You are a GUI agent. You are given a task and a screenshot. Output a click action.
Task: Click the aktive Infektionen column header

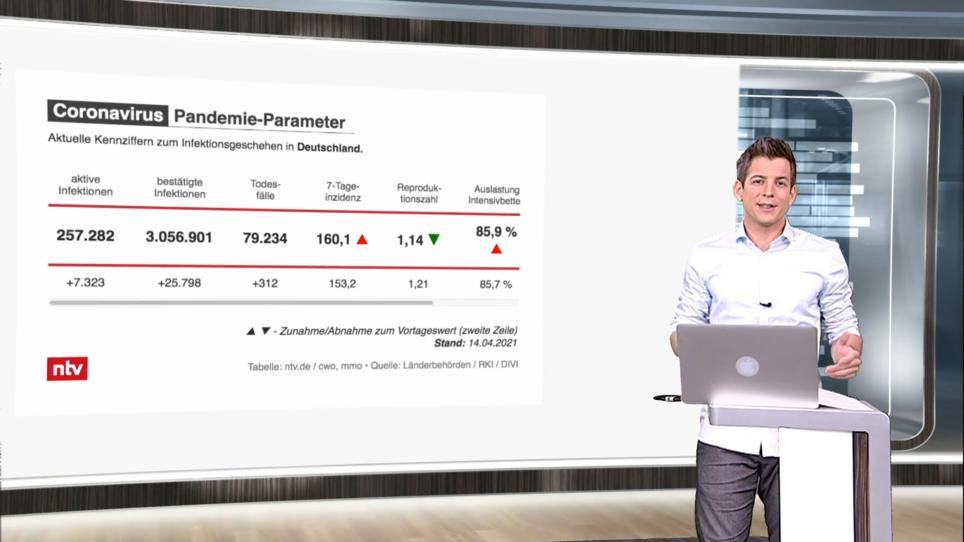point(85,186)
